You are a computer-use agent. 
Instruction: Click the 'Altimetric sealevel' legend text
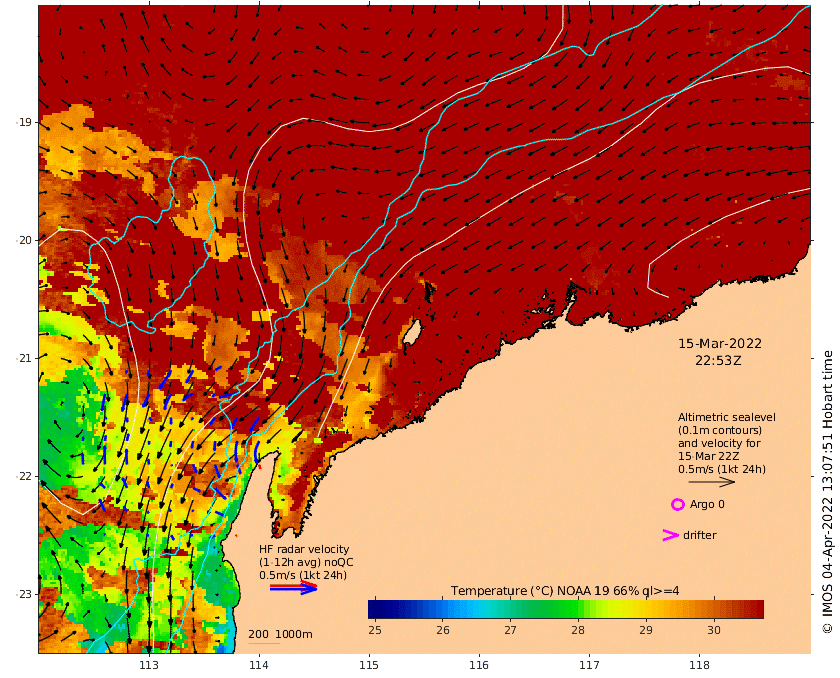tap(726, 417)
